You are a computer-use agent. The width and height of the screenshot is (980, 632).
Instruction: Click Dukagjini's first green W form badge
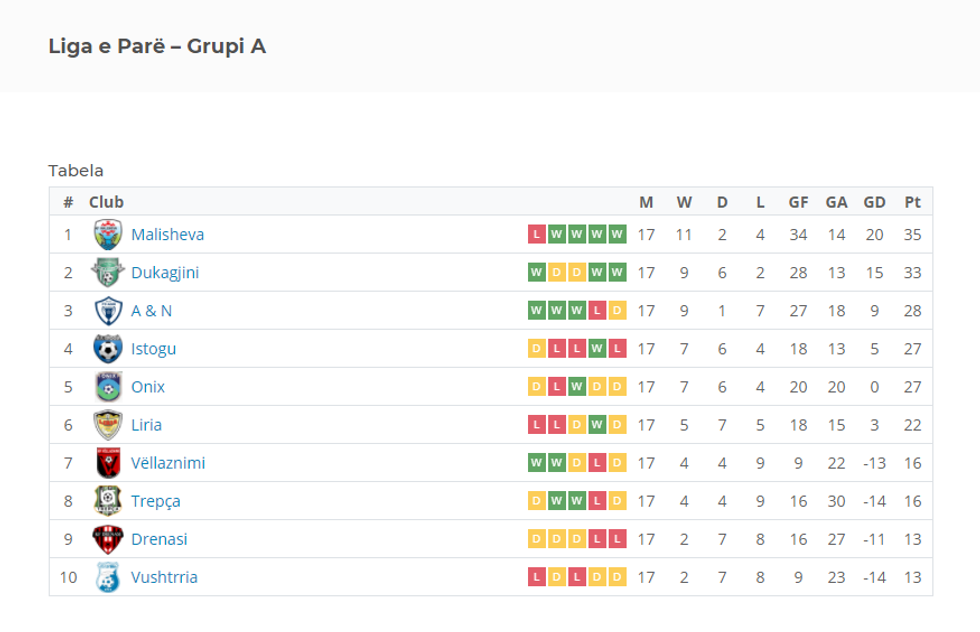537,272
